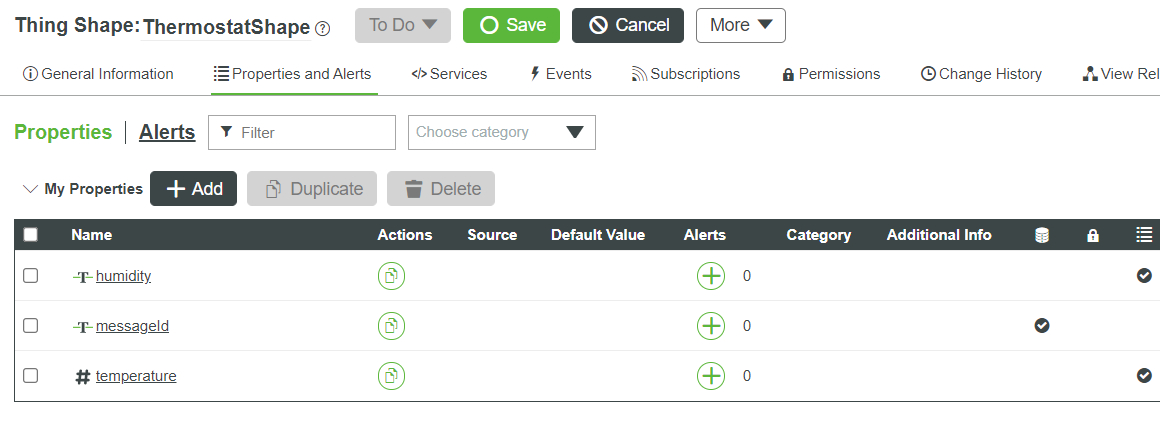Click duplicate icon in humidity row
Viewport: 1160px width, 421px height.
[391, 276]
